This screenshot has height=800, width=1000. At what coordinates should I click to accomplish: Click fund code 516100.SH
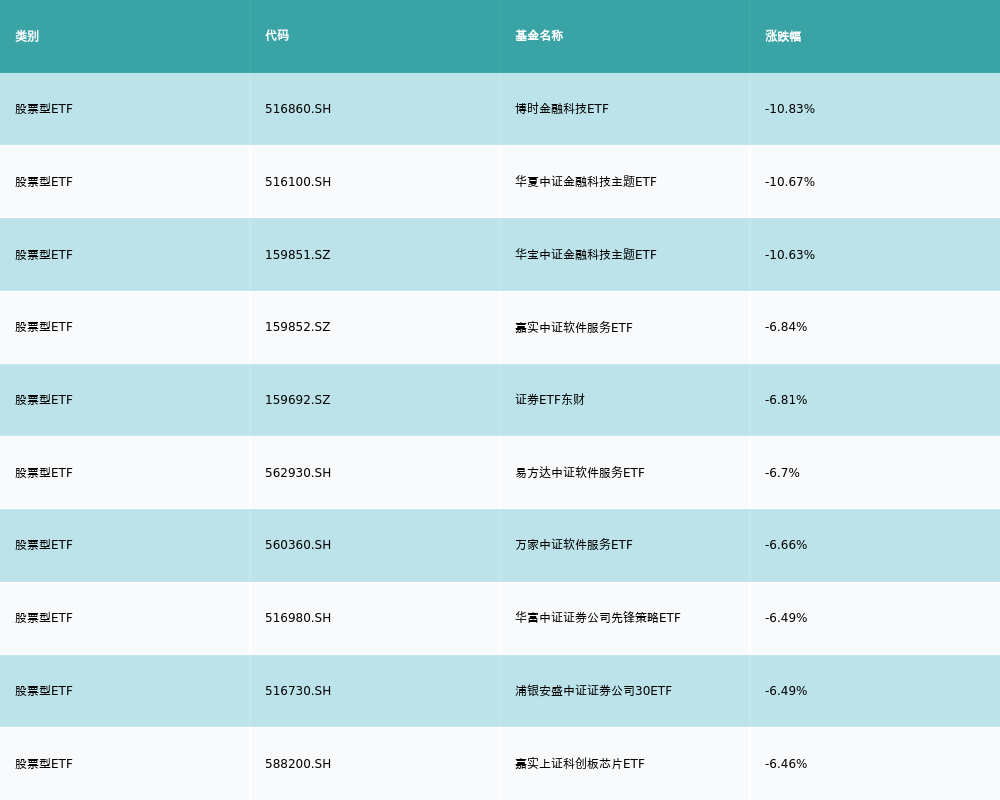298,182
